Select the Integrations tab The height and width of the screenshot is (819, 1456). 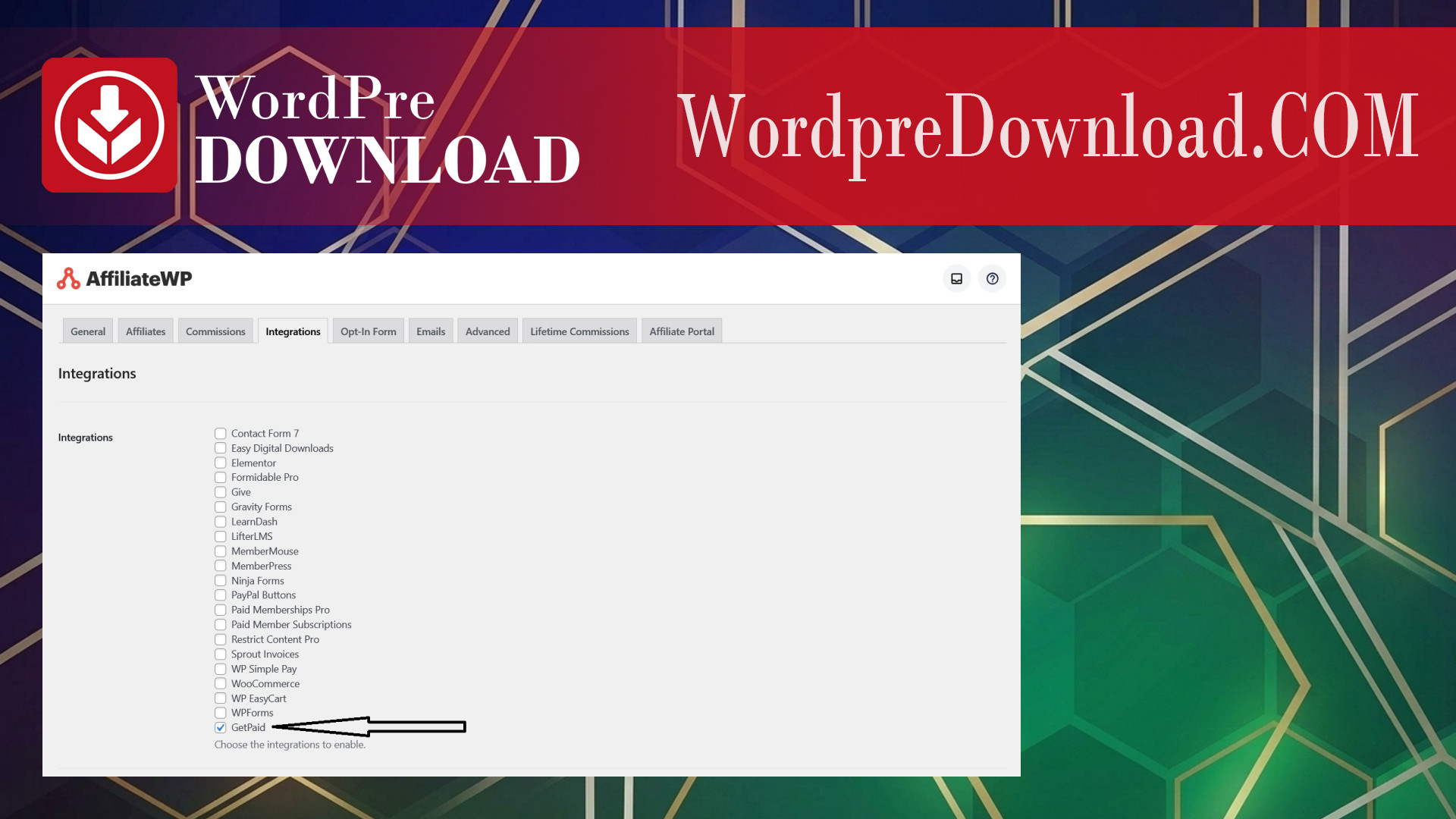point(293,331)
